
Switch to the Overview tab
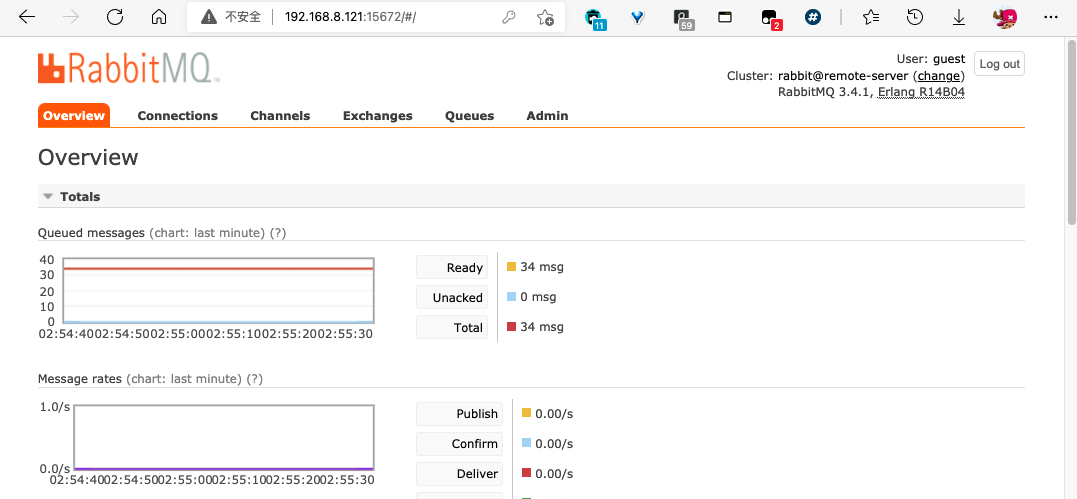(73, 115)
